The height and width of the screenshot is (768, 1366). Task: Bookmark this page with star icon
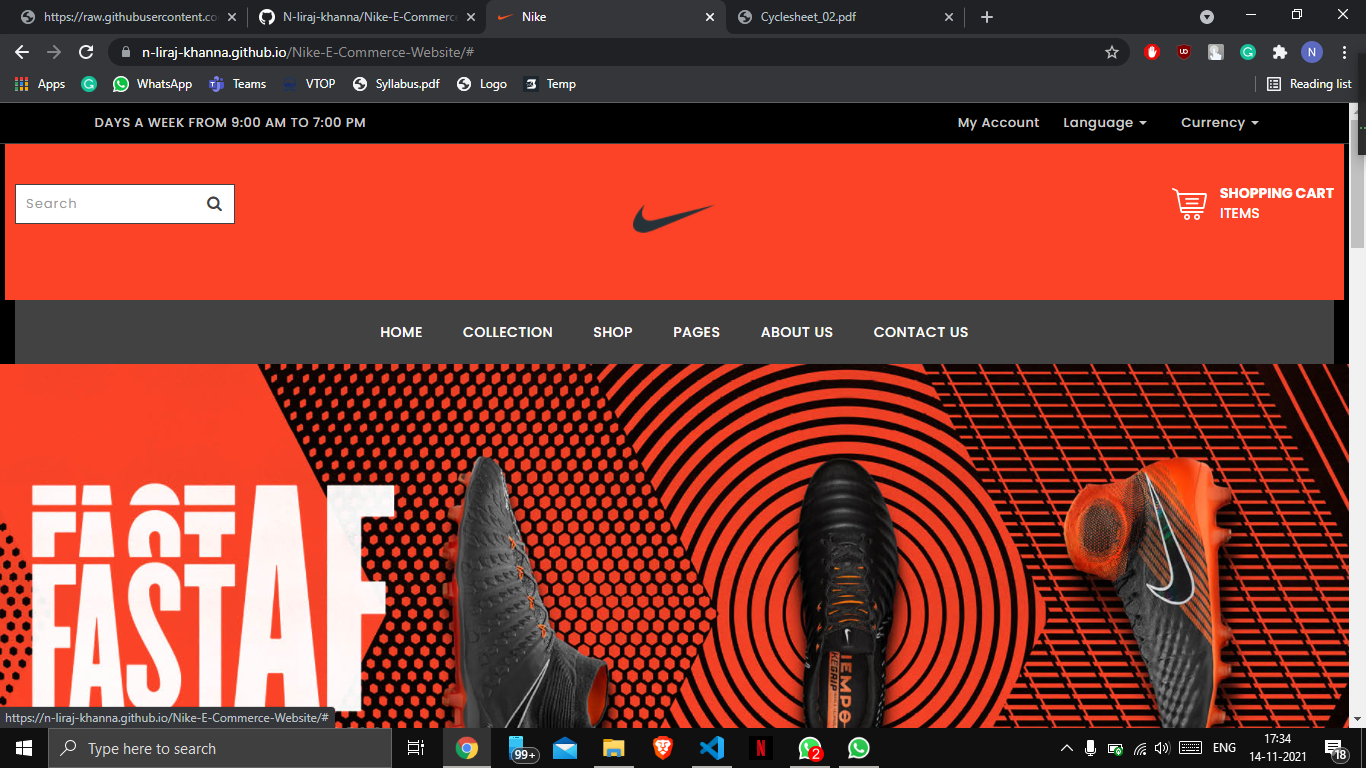[x=1112, y=52]
